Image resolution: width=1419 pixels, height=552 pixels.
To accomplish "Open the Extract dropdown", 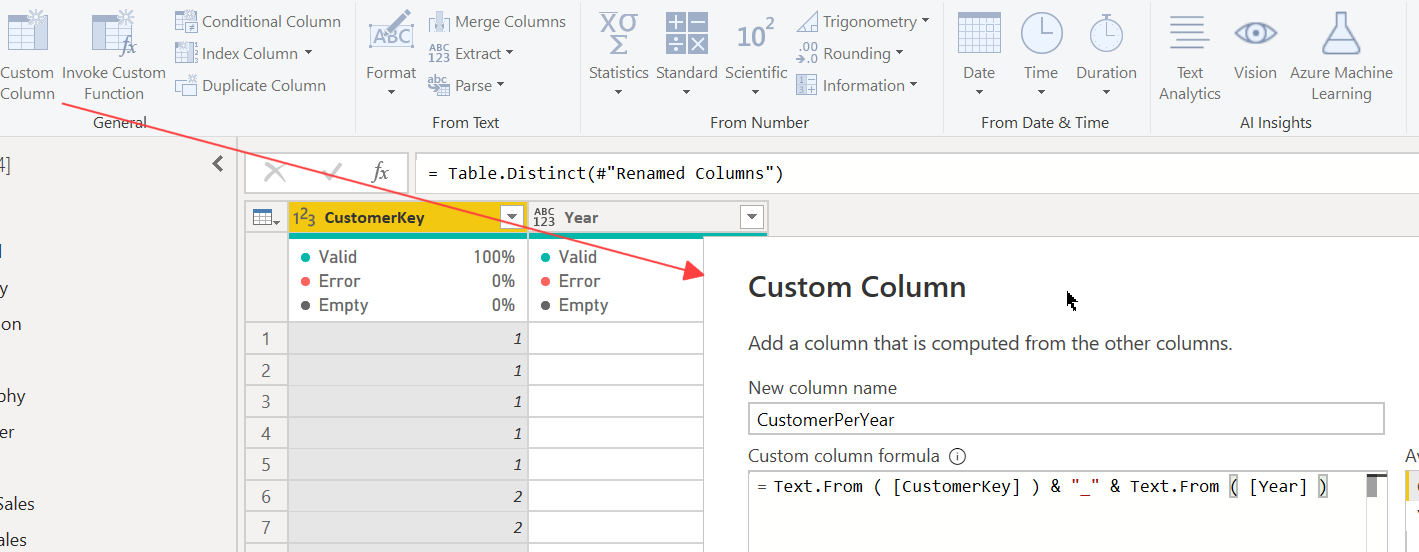I will click(x=471, y=53).
